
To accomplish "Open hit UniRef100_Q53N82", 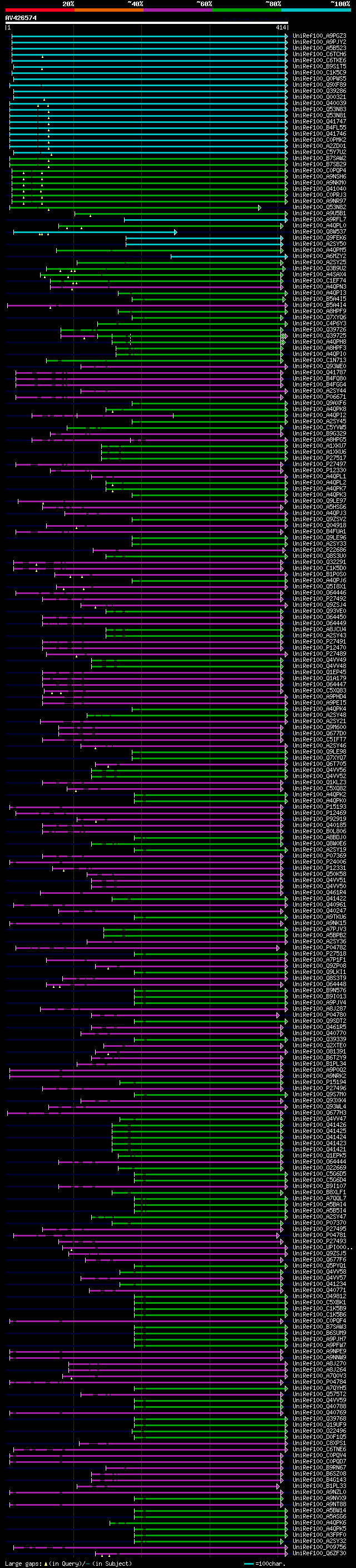I will coord(319,207).
